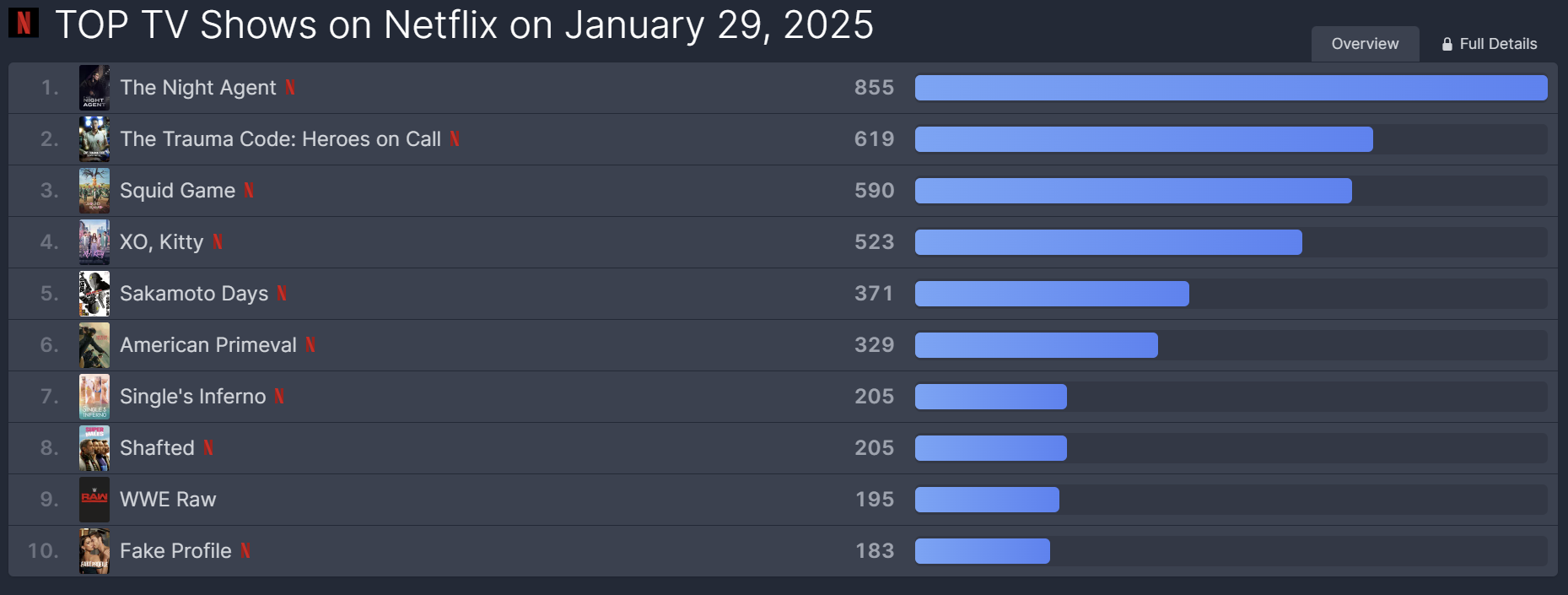Click the Netflix original icon next to The Night Agent
The width and height of the screenshot is (1568, 595).
290,87
